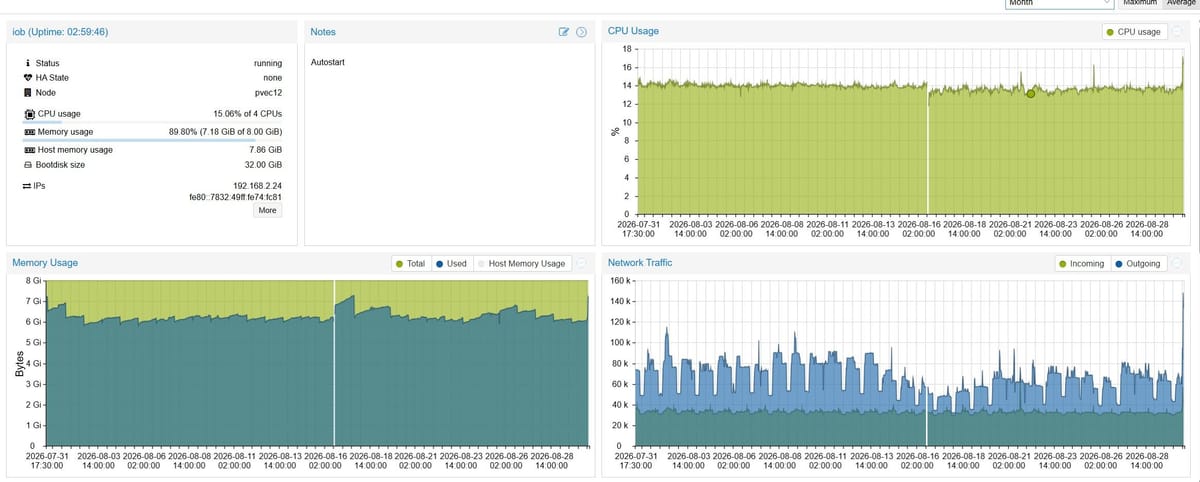Image resolution: width=1200 pixels, height=482 pixels.
Task: Select the Average aggregation button
Action: pos(1181,4)
